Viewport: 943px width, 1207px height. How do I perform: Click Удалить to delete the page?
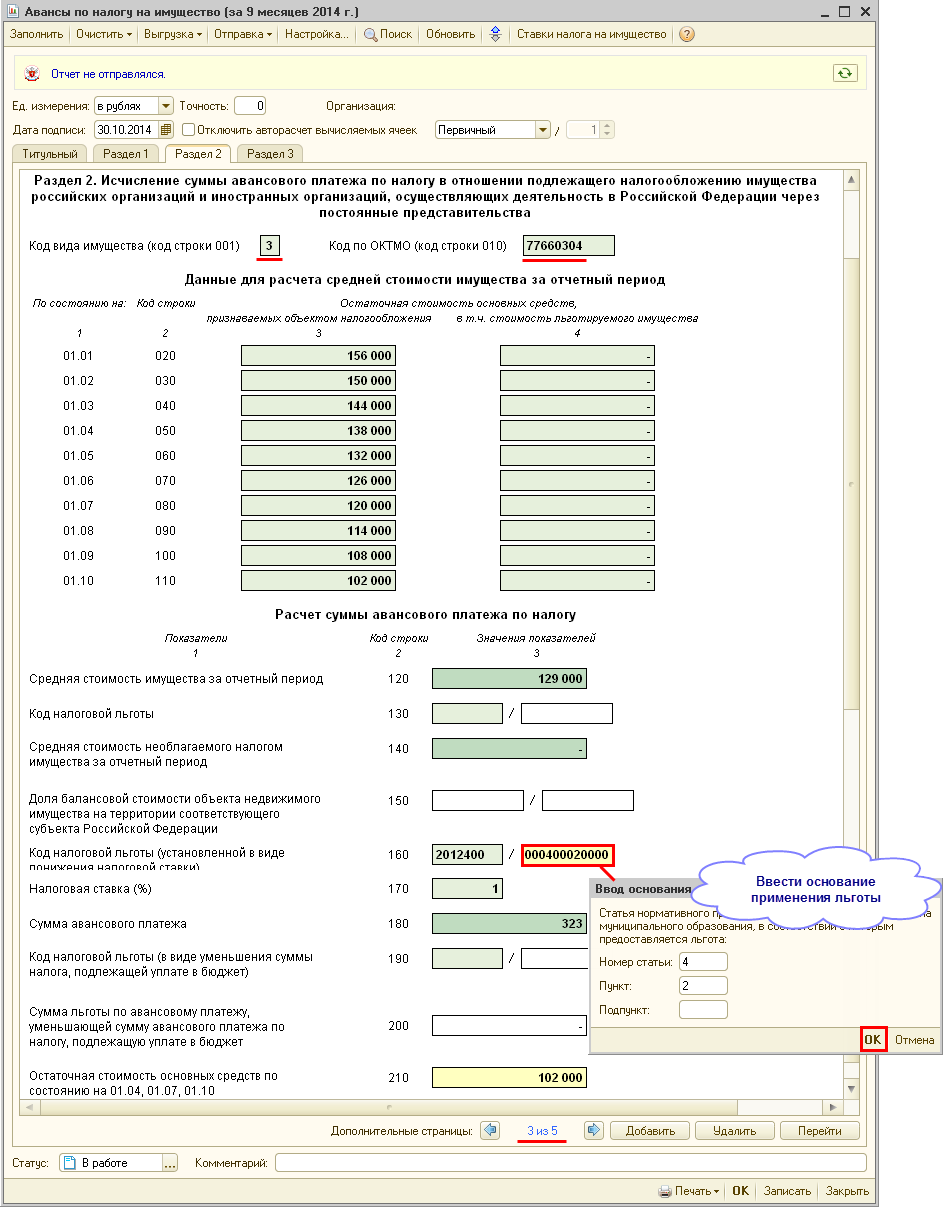tap(735, 1131)
